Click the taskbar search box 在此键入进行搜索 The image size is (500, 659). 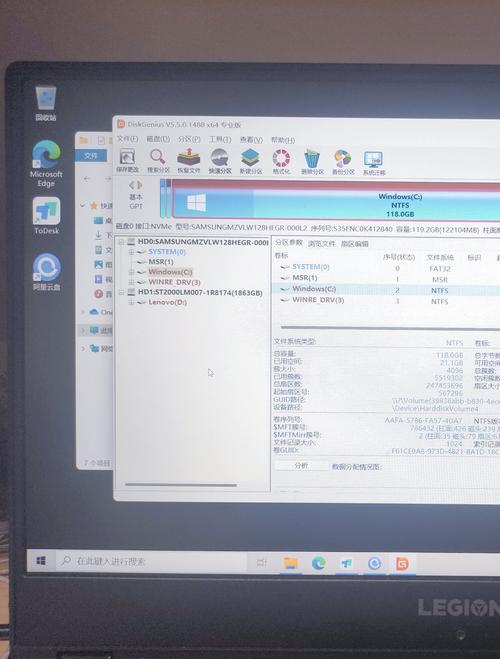pos(150,561)
